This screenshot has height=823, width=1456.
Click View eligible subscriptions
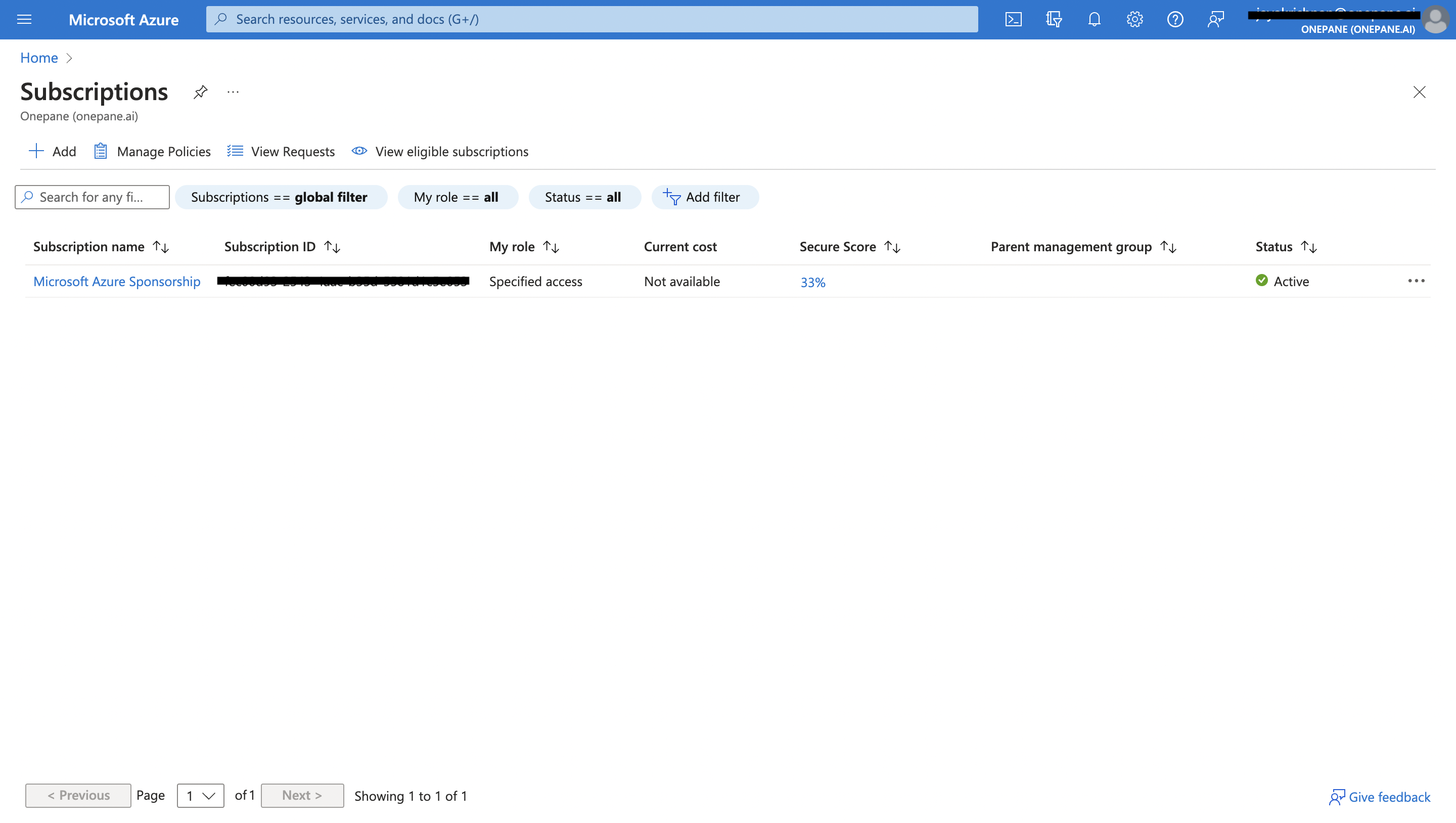tap(440, 151)
